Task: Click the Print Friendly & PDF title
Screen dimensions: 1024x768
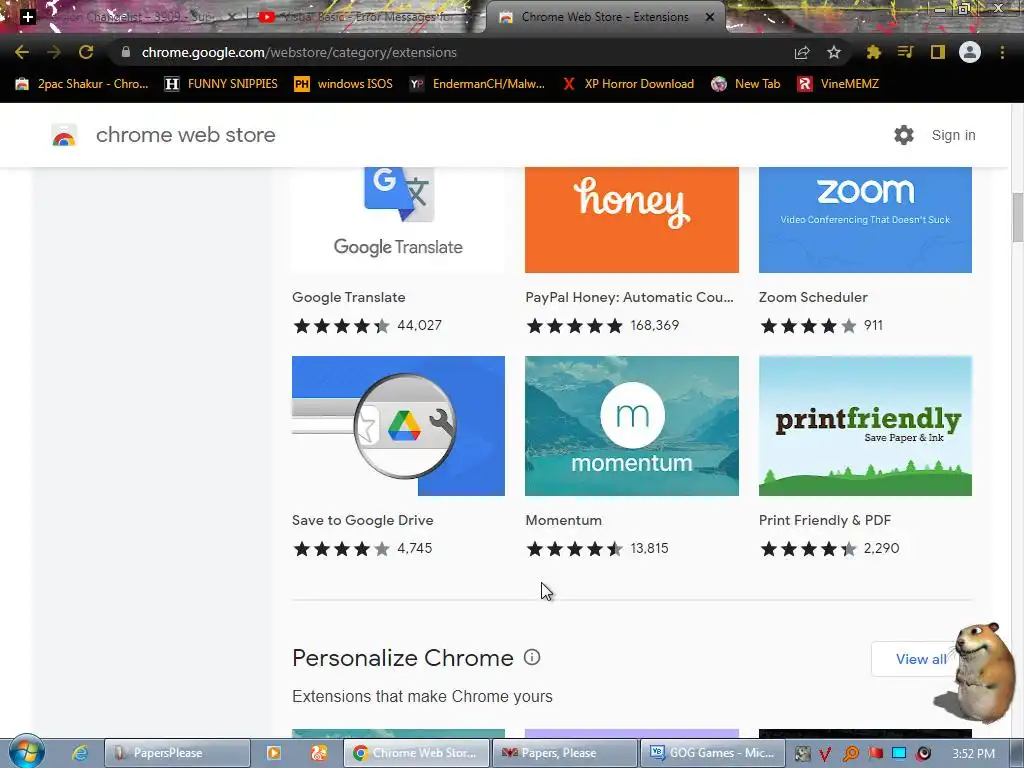Action: [825, 520]
